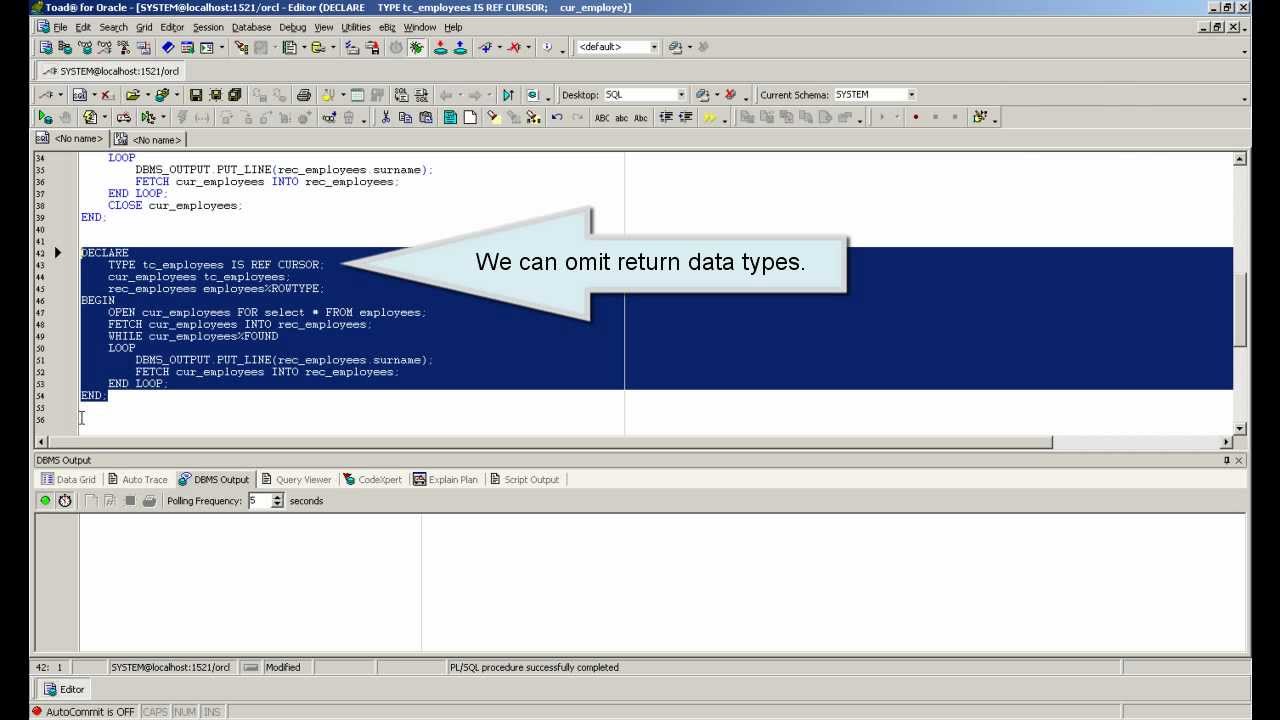The height and width of the screenshot is (720, 1280).
Task: Click the Execute as script icon
Action: [90, 117]
